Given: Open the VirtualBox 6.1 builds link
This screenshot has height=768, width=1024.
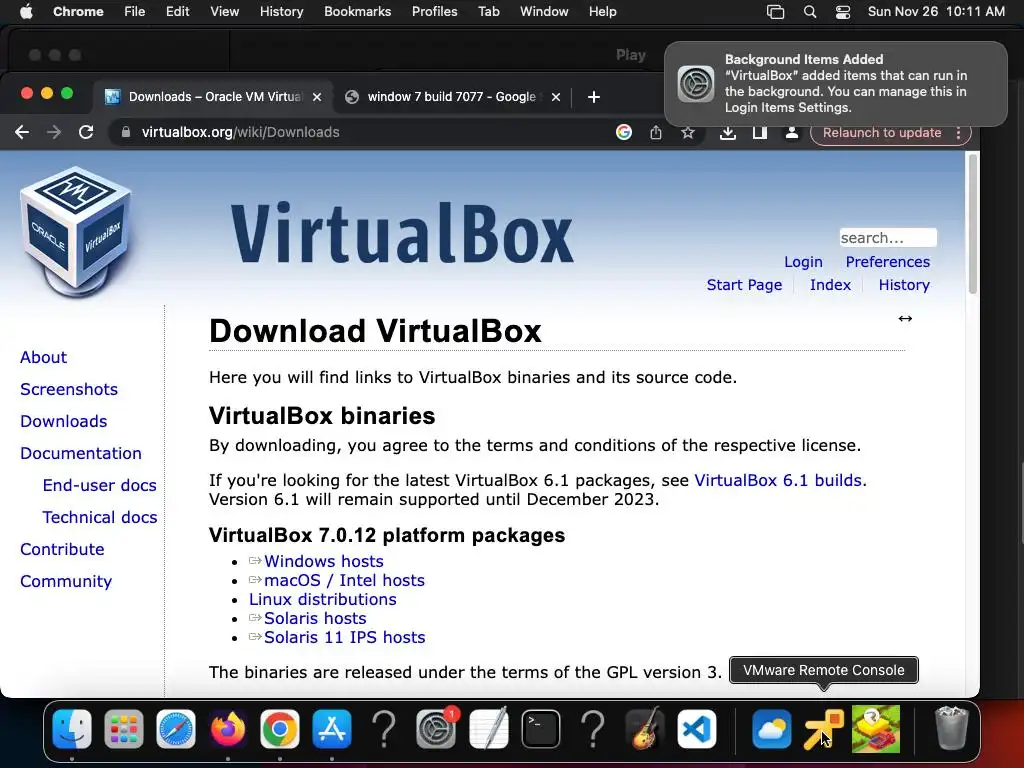Looking at the screenshot, I should click(x=778, y=480).
